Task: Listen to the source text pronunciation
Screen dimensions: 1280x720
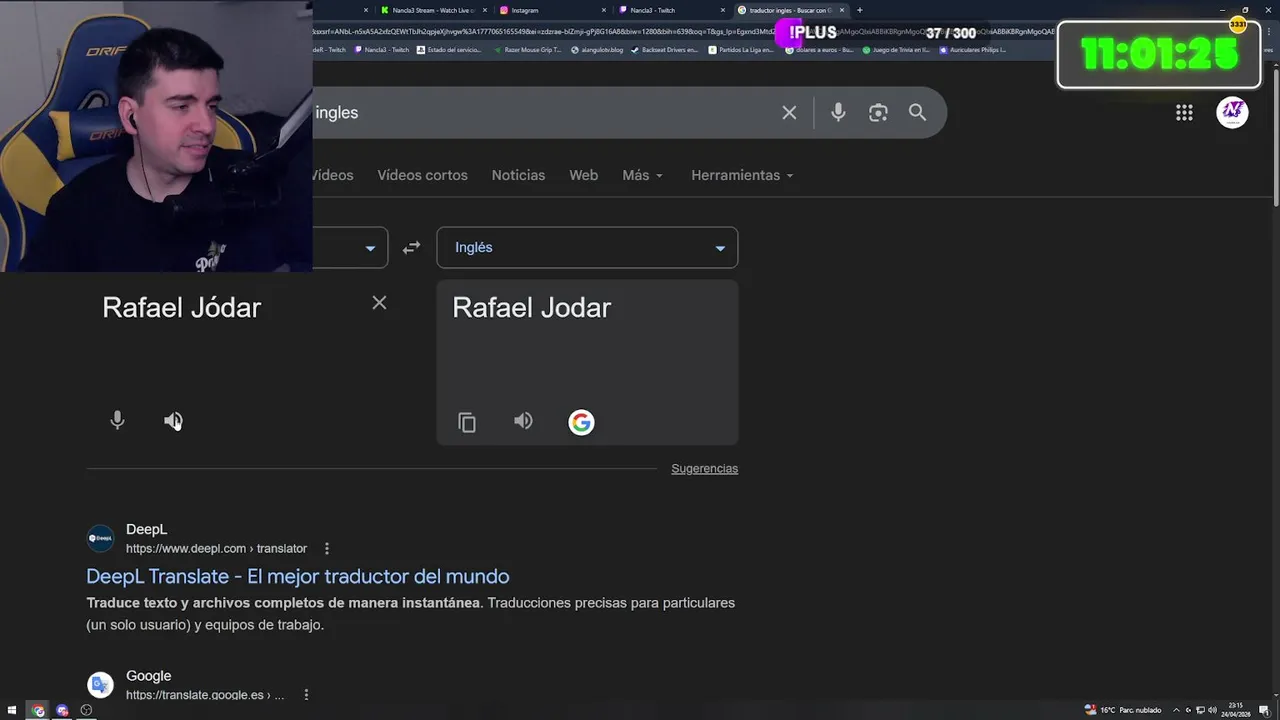Action: click(173, 421)
